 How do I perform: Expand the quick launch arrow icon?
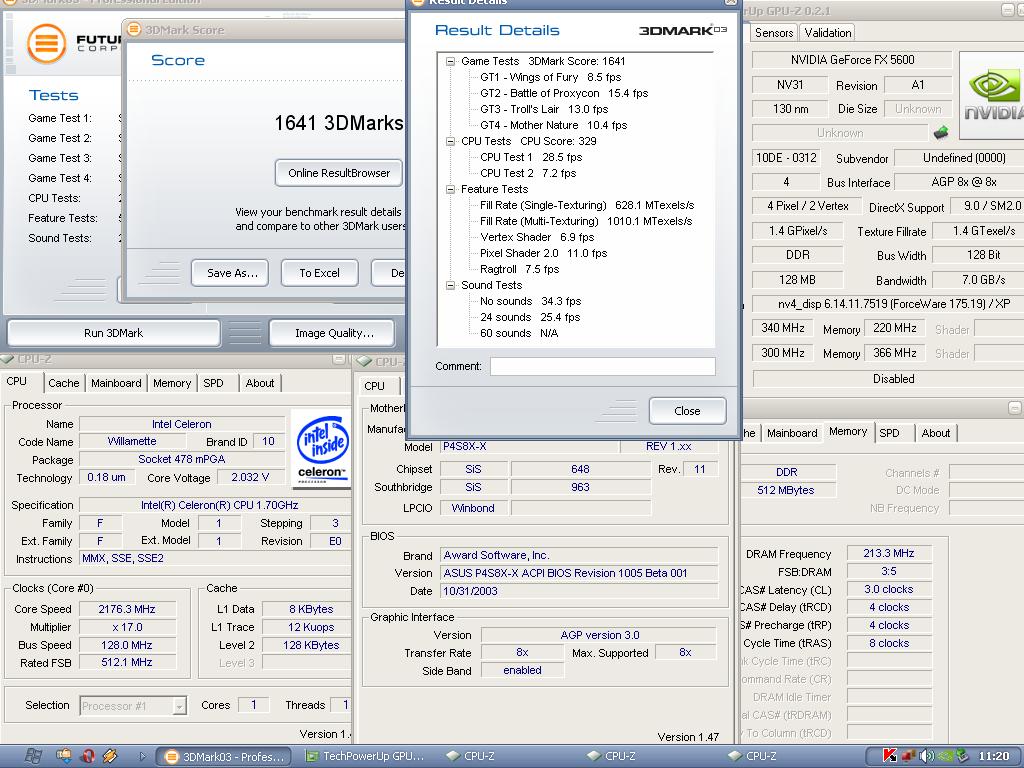(142, 756)
